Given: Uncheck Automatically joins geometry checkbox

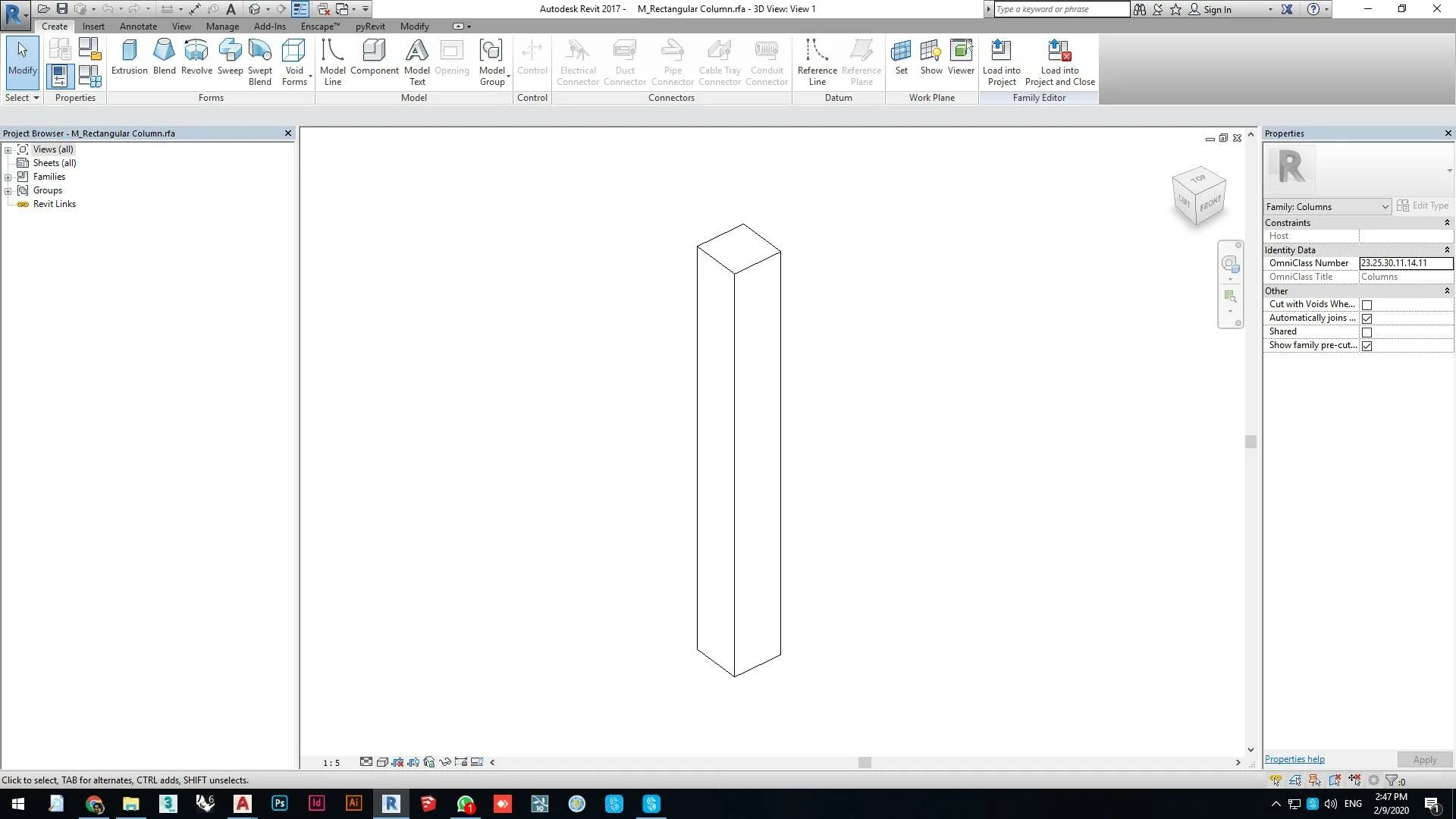Looking at the screenshot, I should tap(1367, 318).
